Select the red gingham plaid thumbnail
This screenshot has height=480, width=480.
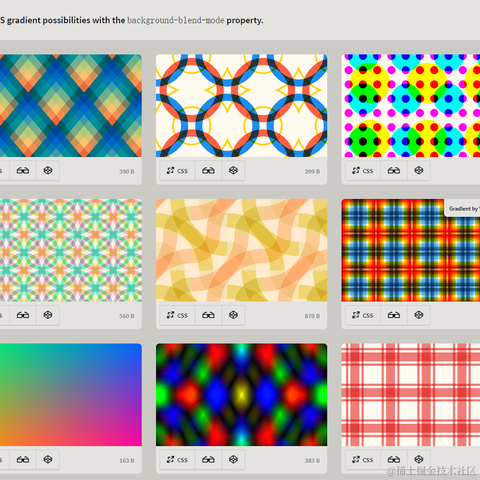pyautogui.click(x=411, y=395)
